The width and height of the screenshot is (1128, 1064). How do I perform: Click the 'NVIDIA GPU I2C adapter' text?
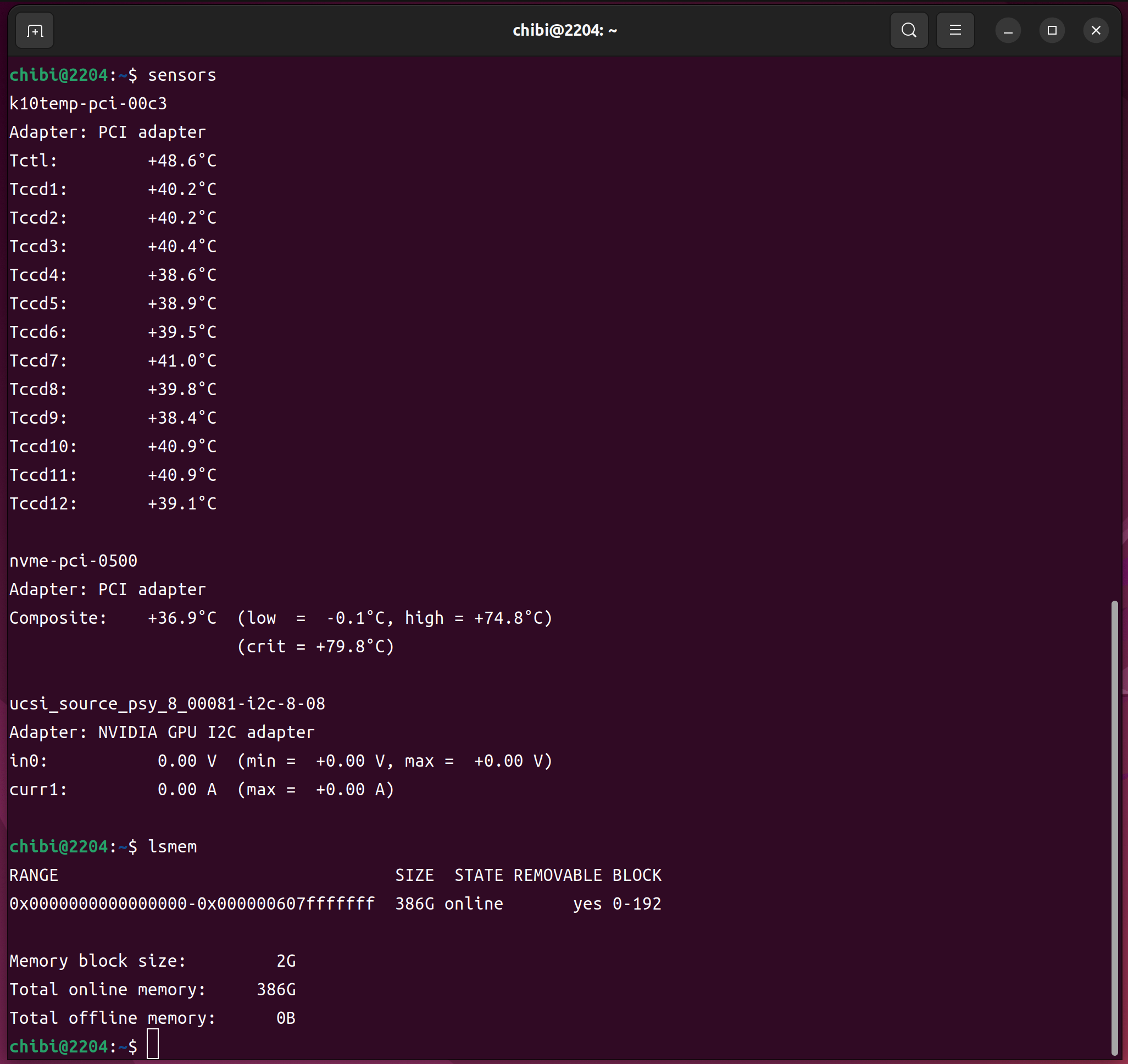(x=206, y=733)
